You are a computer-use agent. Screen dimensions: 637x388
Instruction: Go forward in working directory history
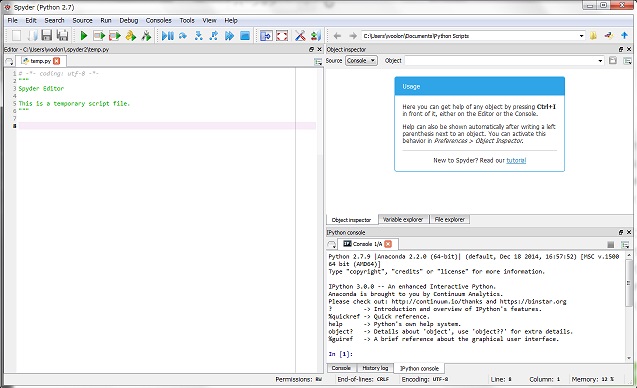pyautogui.click(x=353, y=36)
